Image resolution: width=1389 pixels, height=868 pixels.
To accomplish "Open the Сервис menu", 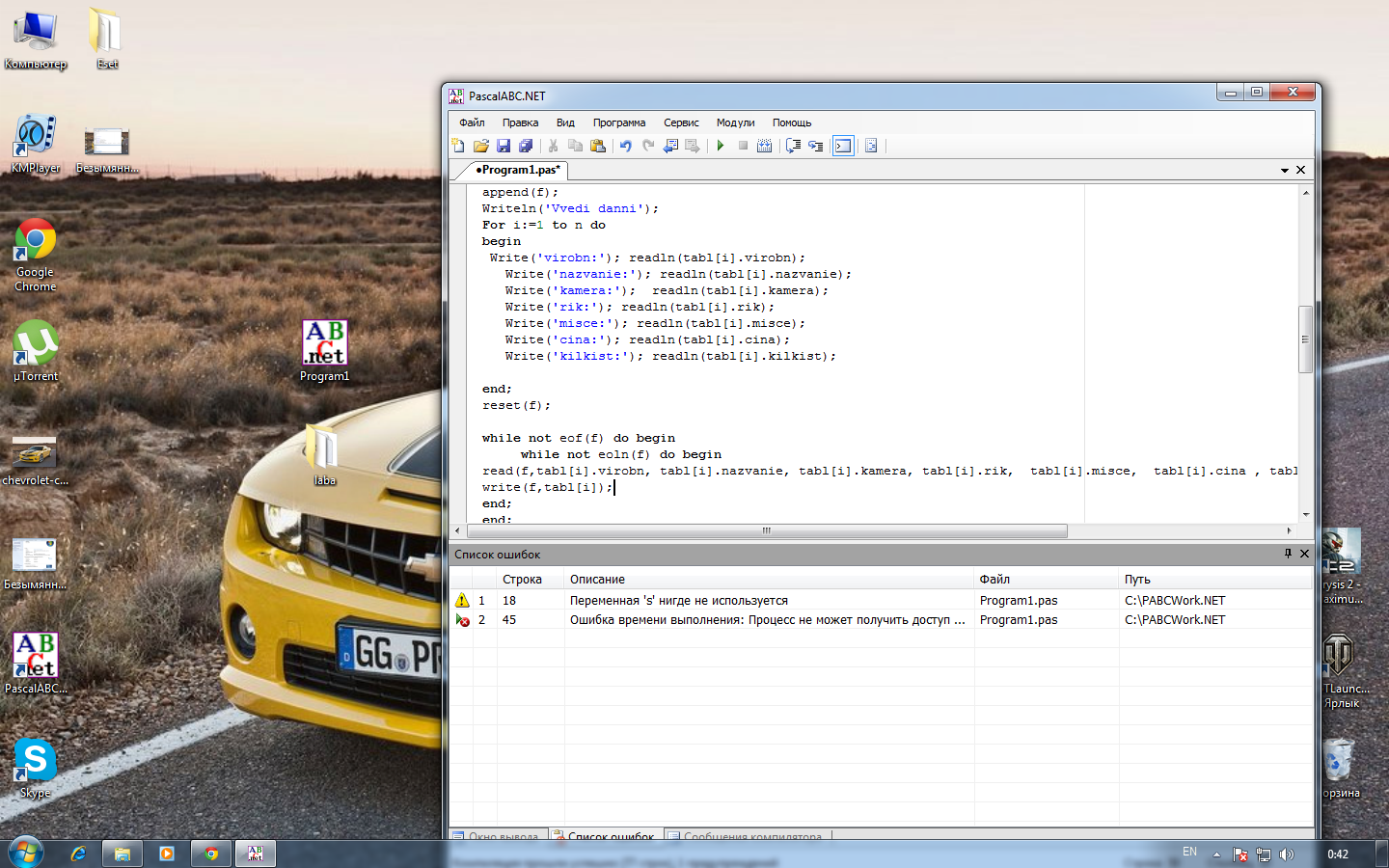I will point(681,122).
